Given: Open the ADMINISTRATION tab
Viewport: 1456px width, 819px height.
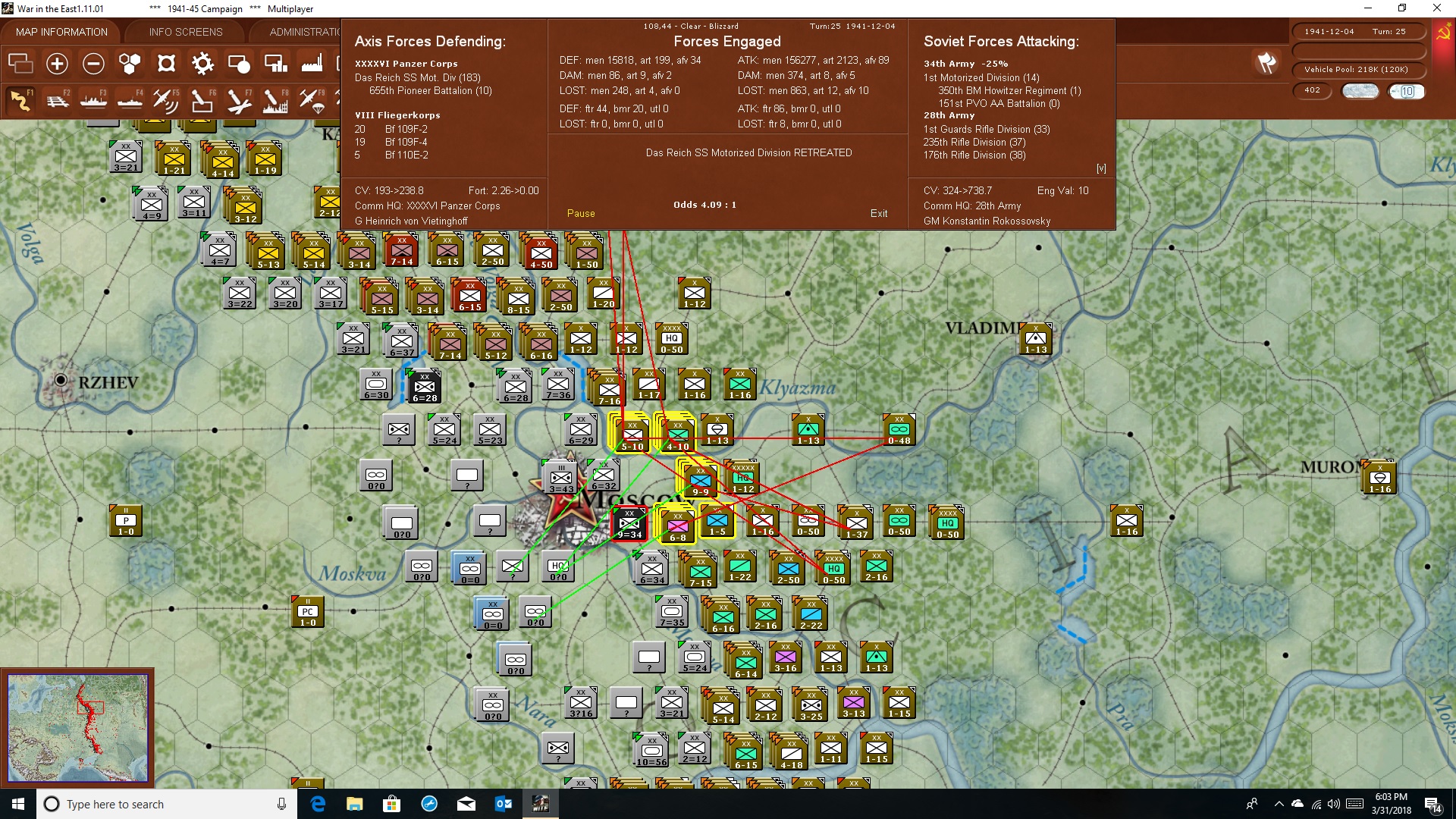Looking at the screenshot, I should coord(303,32).
